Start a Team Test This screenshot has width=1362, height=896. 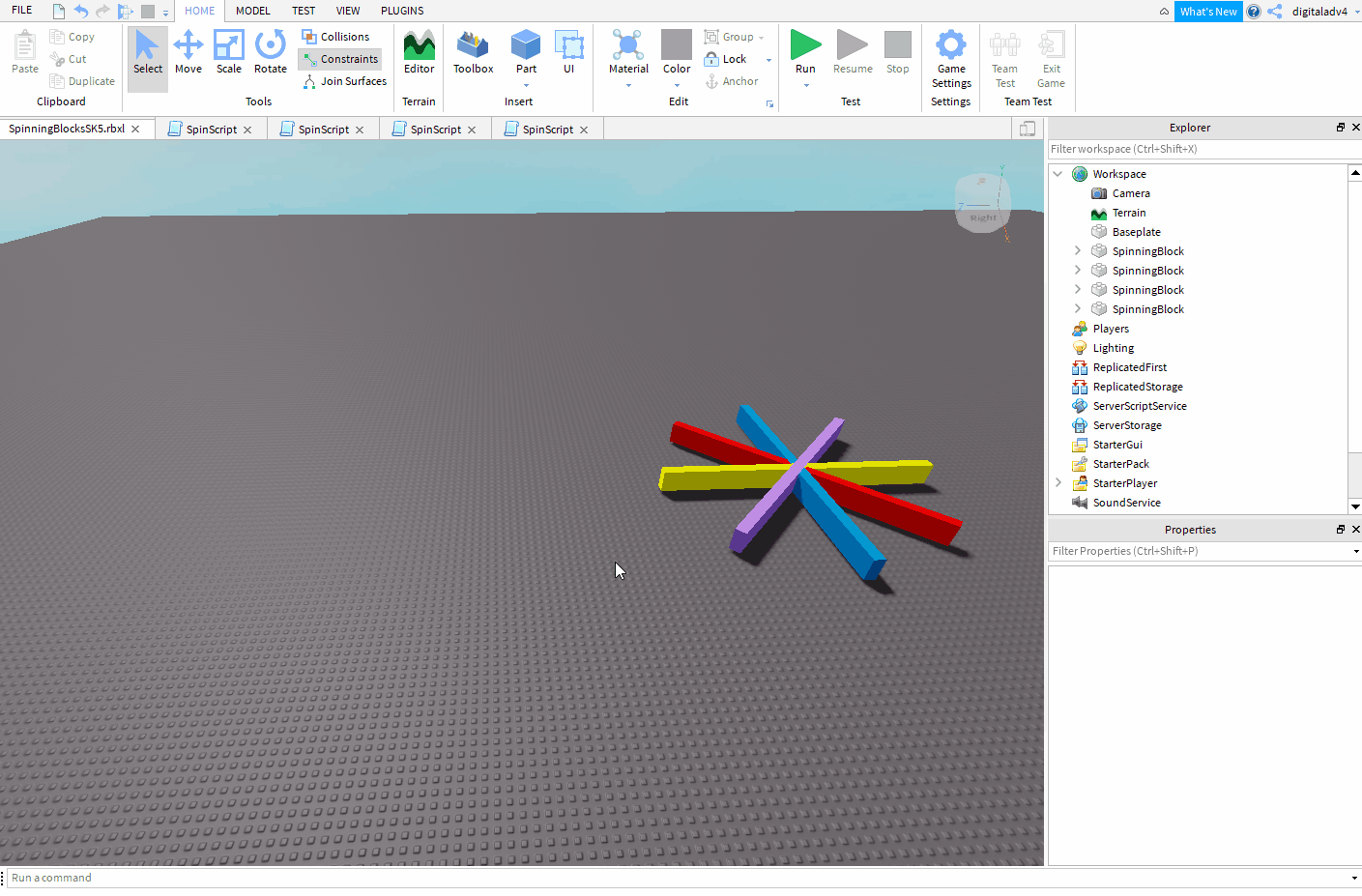click(x=1005, y=58)
